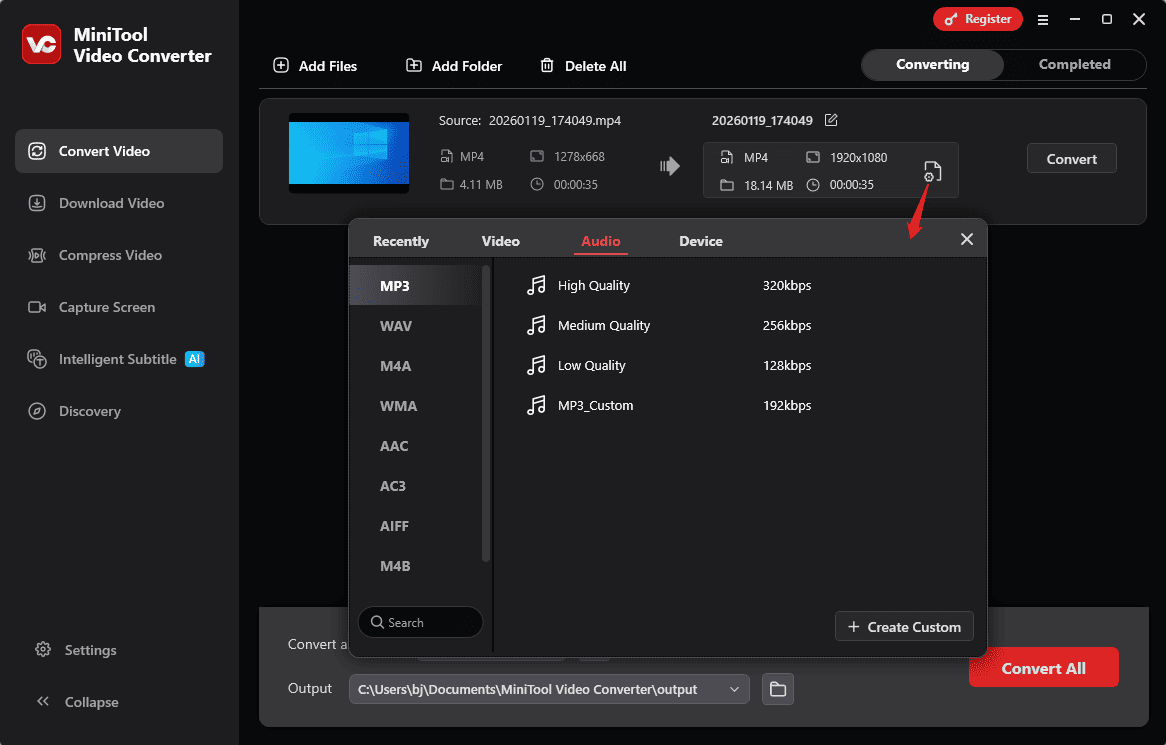Switch to the Video format tab
This screenshot has width=1166, height=745.
coord(501,241)
